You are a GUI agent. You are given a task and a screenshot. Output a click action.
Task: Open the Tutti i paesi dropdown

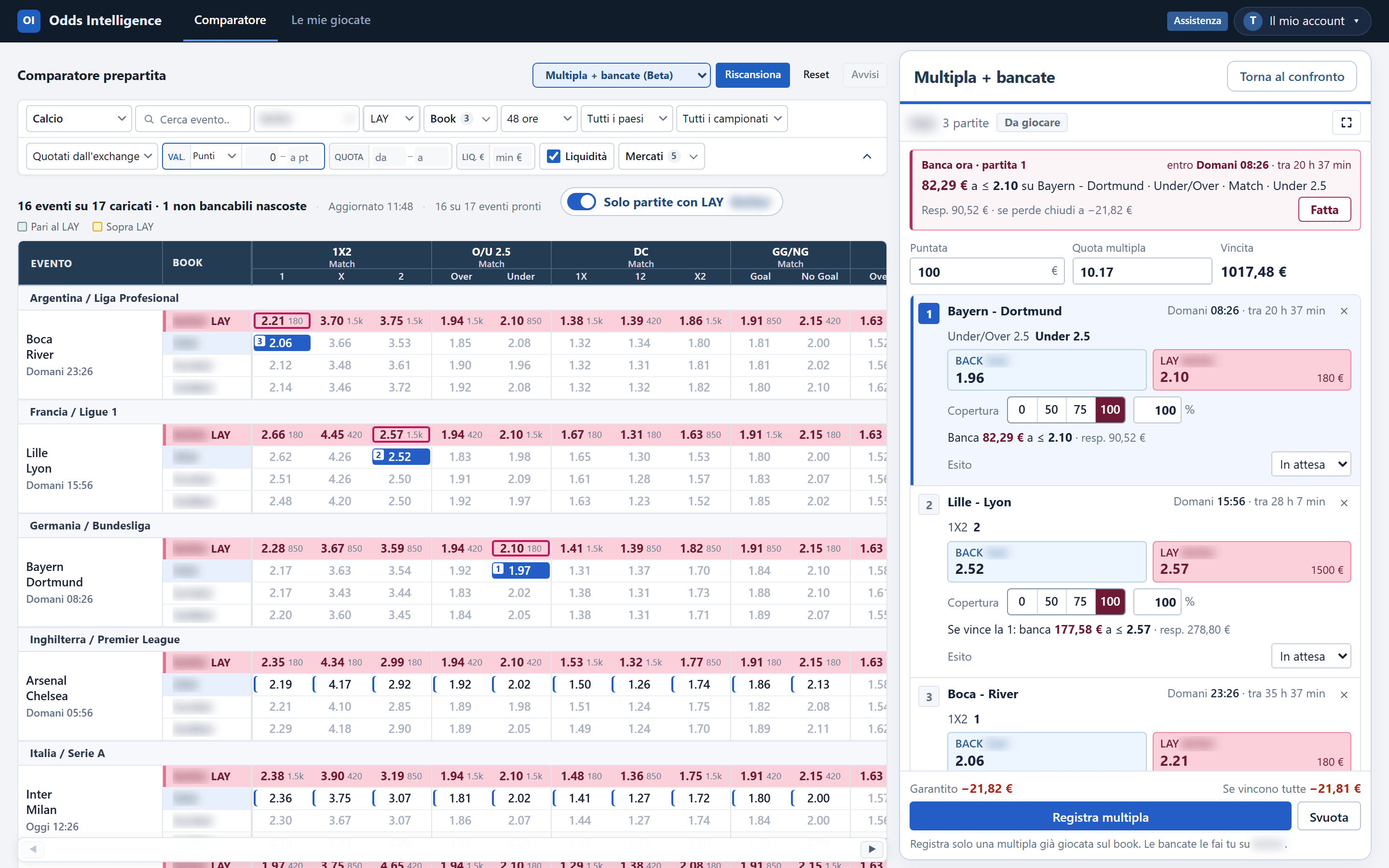click(626, 119)
